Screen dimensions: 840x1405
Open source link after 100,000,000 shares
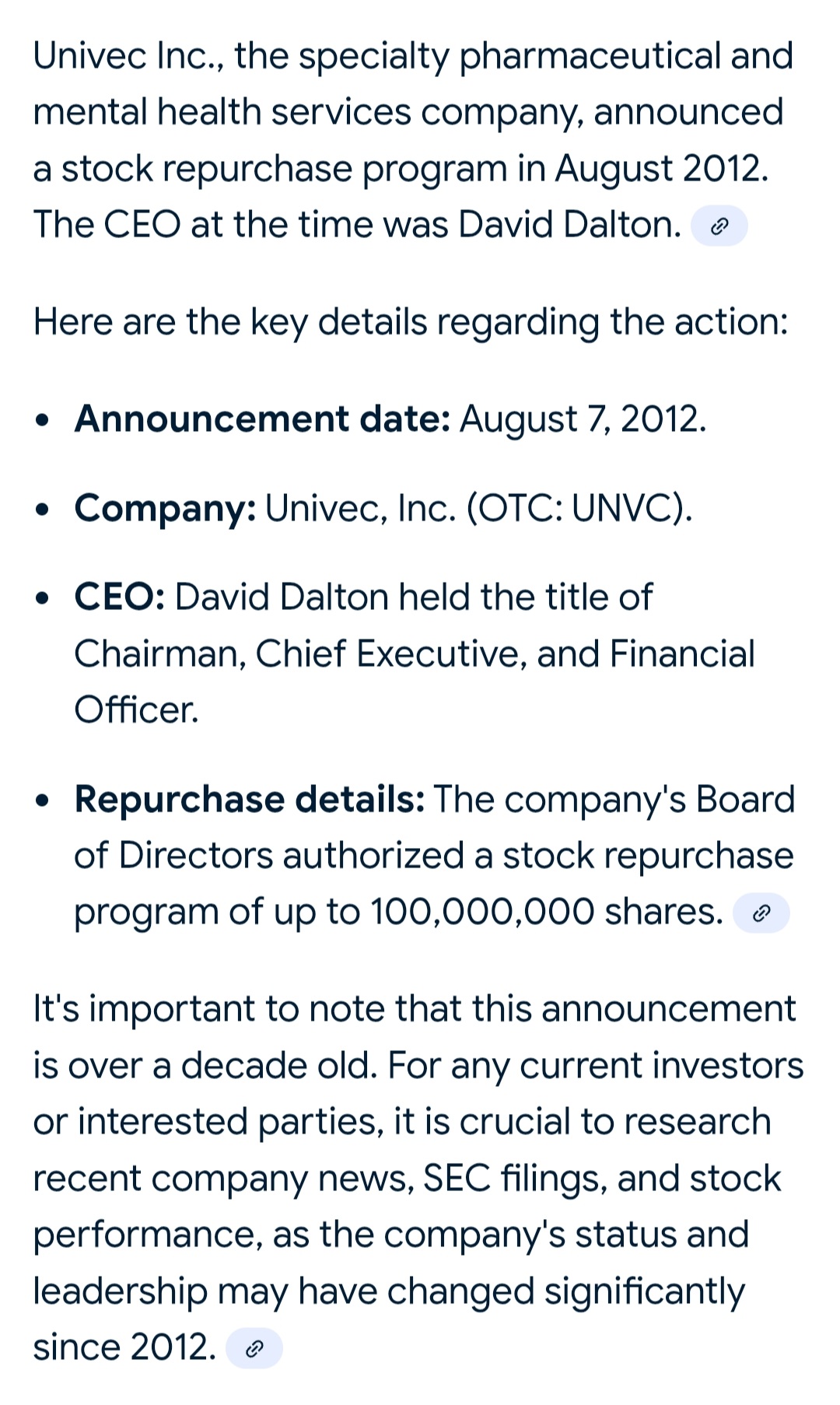coord(761,913)
